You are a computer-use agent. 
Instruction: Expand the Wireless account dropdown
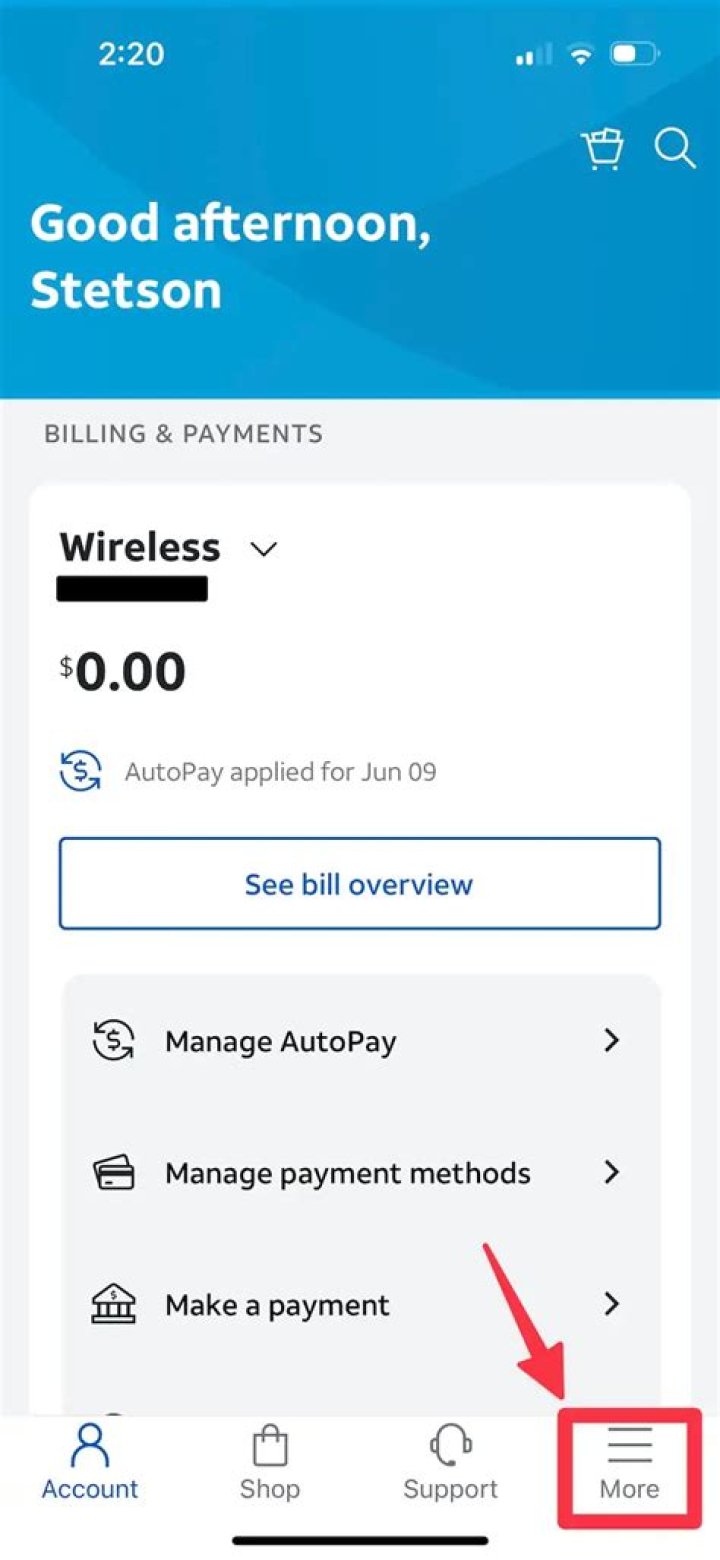(x=263, y=549)
